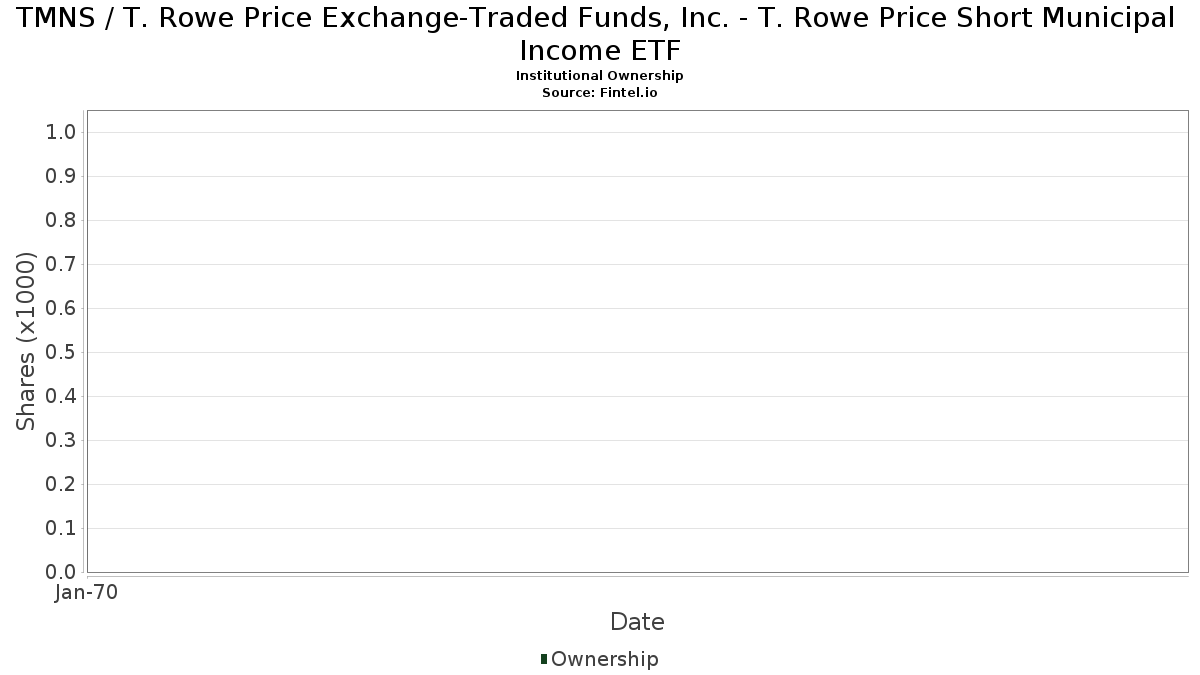Click the 0.7 y-axis tick label
Screen dimensions: 1200x675
click(61, 265)
